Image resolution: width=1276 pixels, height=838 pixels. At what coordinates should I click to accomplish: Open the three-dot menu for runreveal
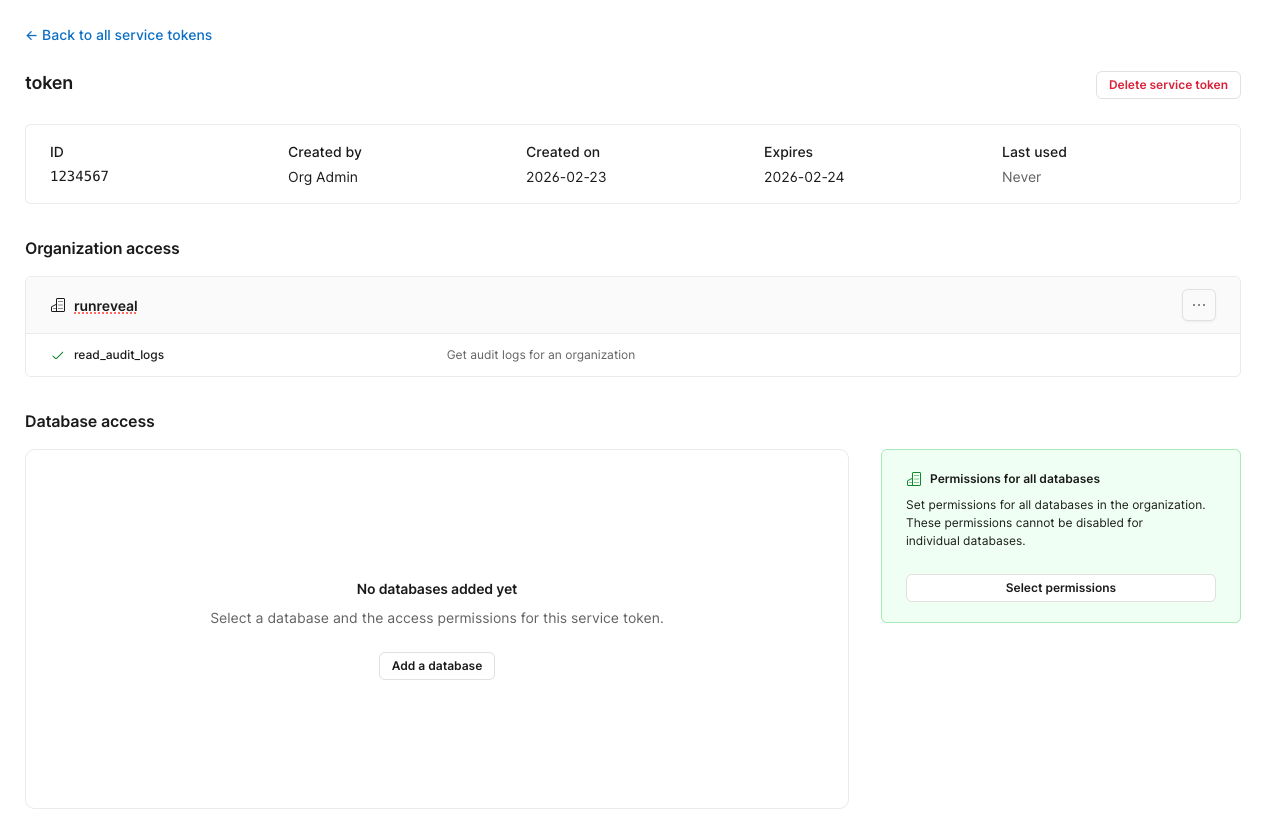(1198, 305)
